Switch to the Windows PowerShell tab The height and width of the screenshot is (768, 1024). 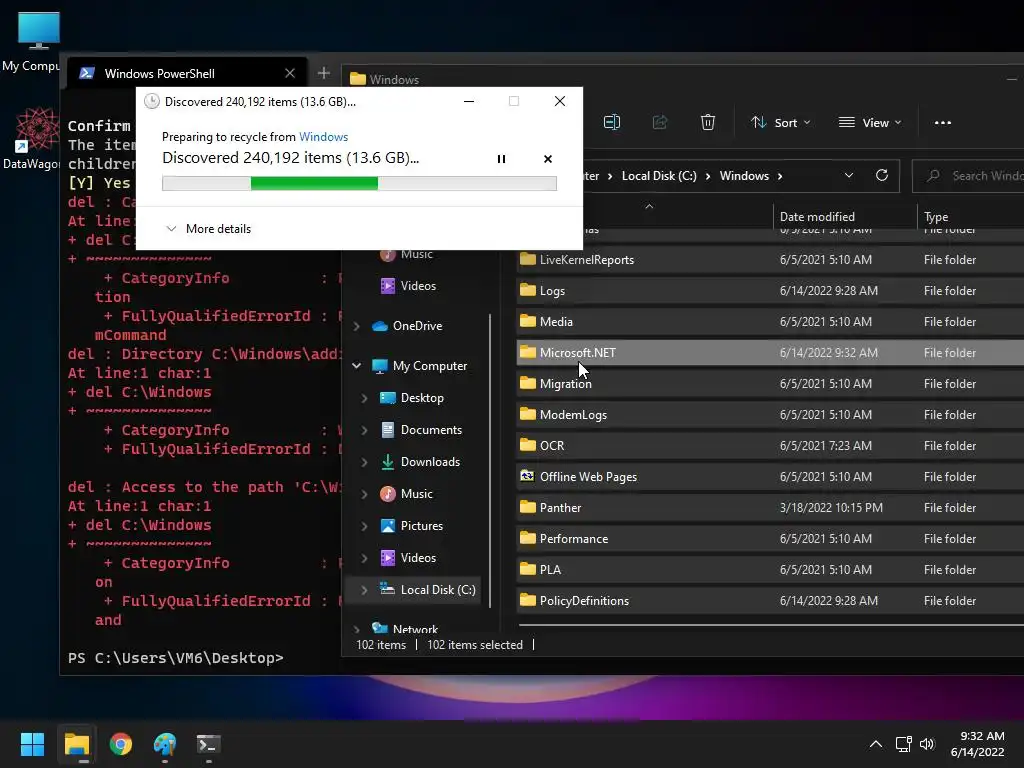(159, 74)
